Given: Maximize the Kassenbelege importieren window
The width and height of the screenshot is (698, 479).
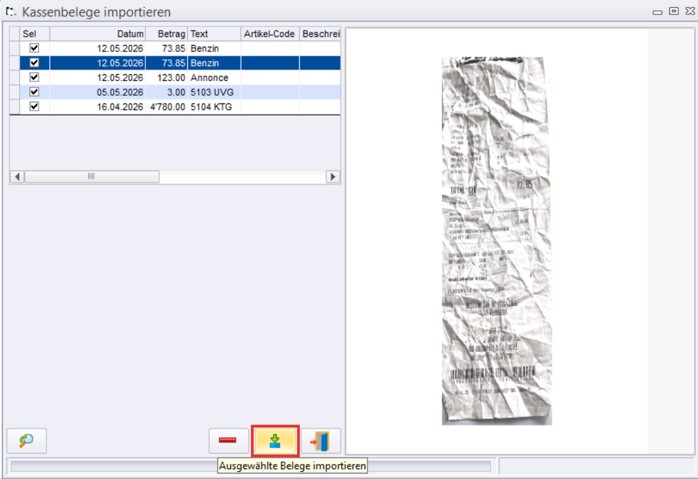Looking at the screenshot, I should coord(674,11).
